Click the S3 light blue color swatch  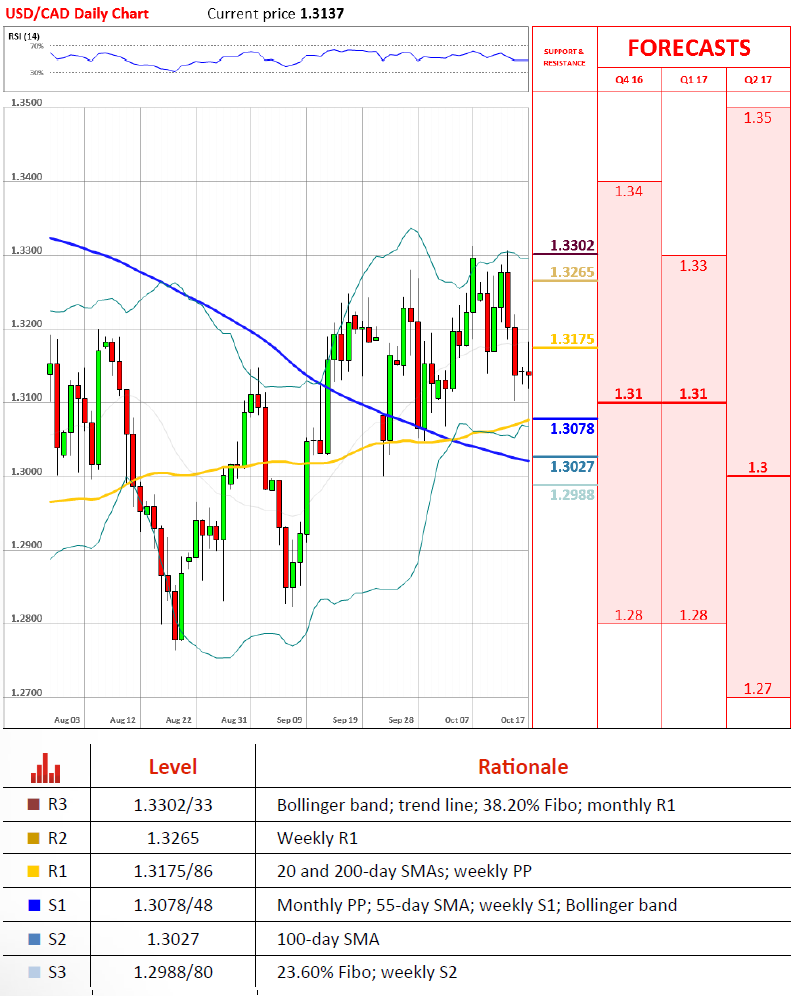(34, 972)
